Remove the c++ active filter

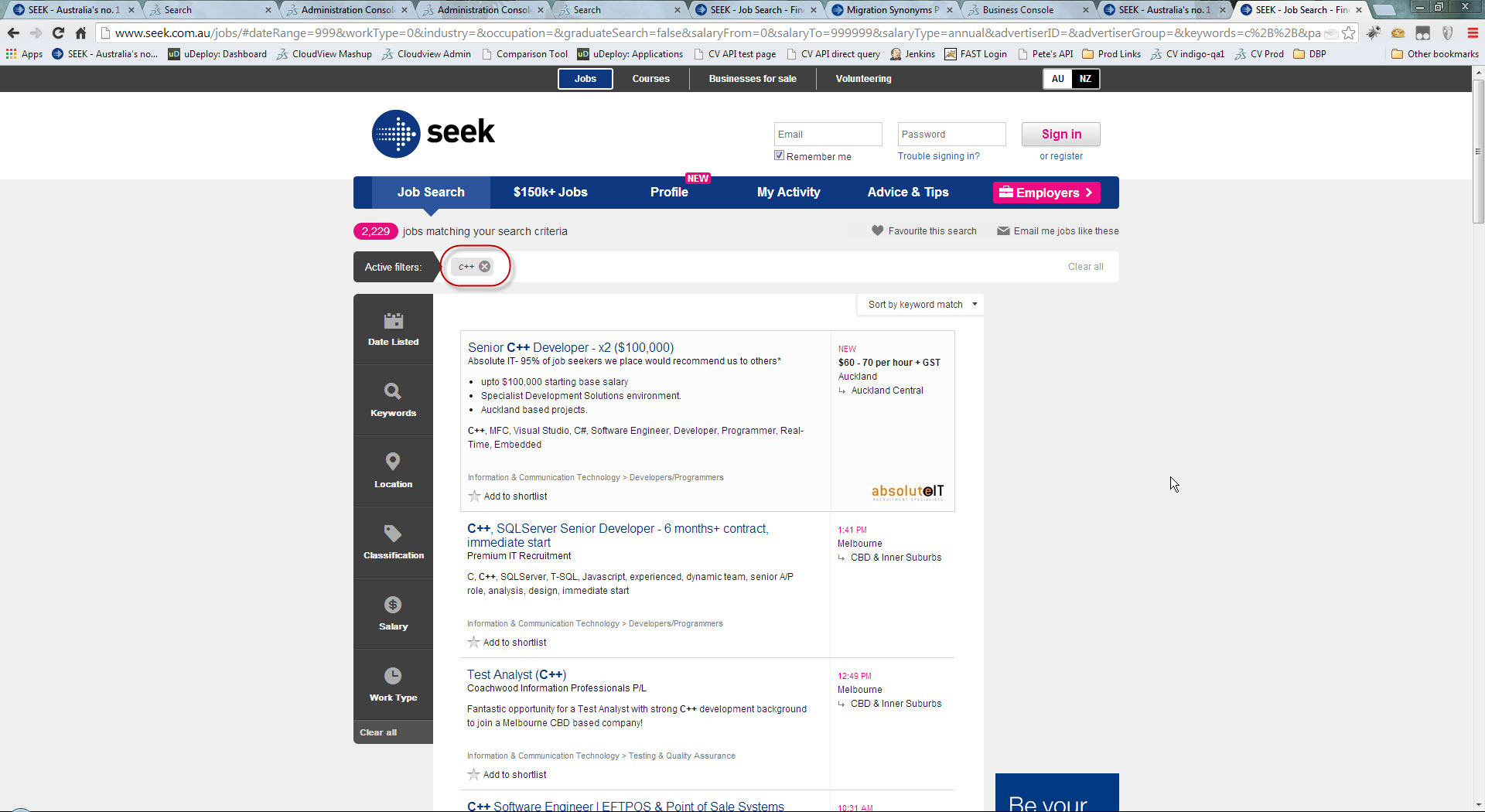click(485, 267)
